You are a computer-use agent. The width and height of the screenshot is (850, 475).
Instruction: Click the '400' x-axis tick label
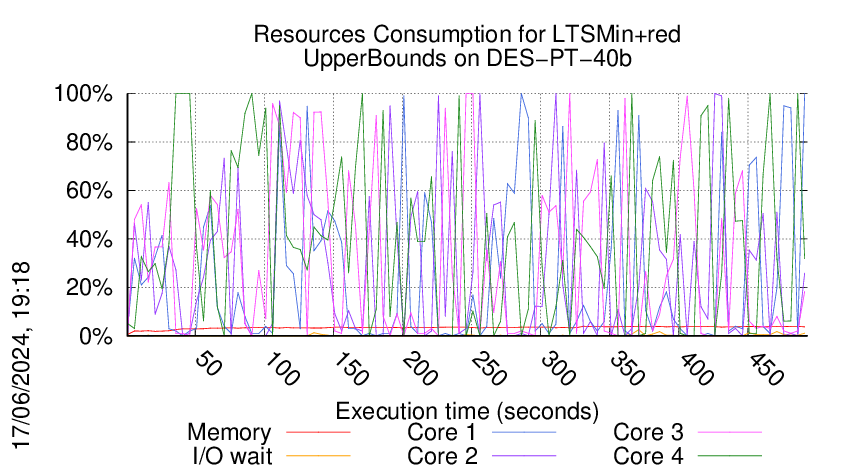tap(696, 369)
